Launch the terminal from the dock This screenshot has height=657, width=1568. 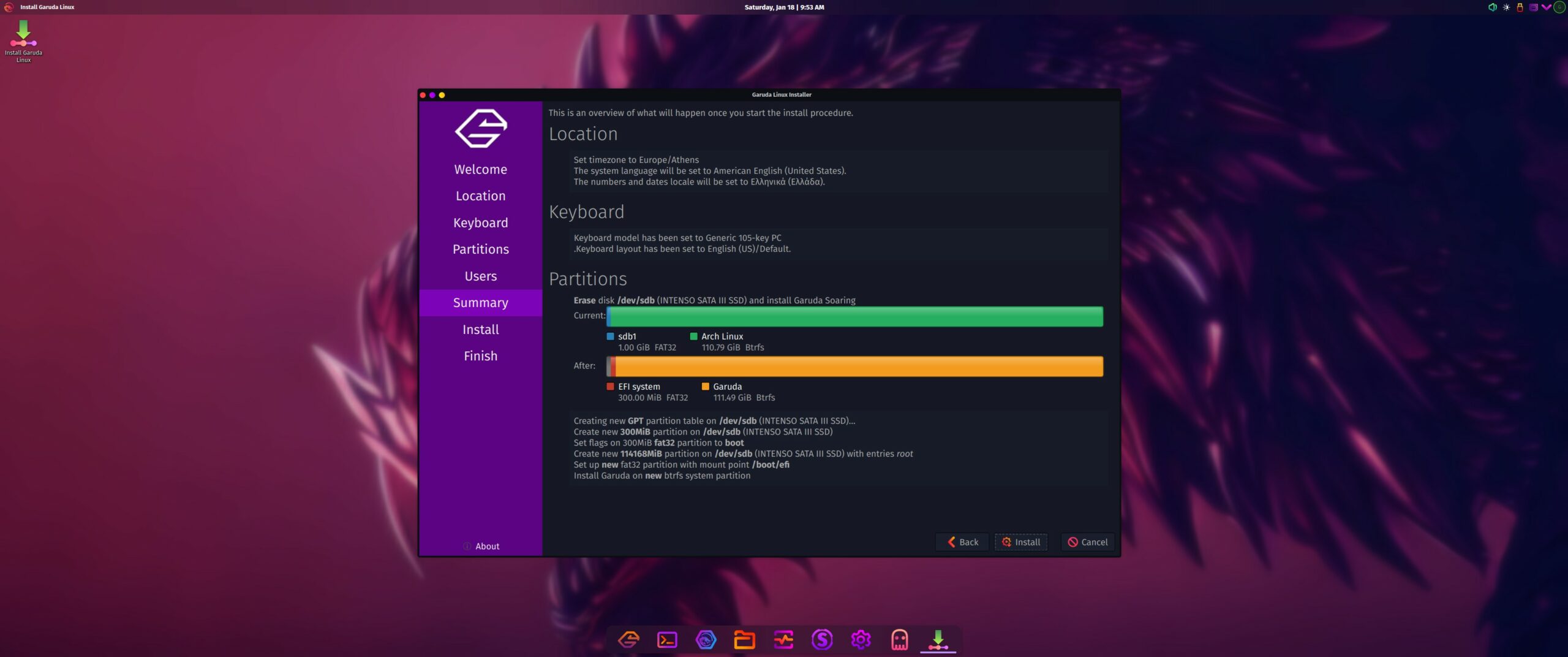coord(667,640)
